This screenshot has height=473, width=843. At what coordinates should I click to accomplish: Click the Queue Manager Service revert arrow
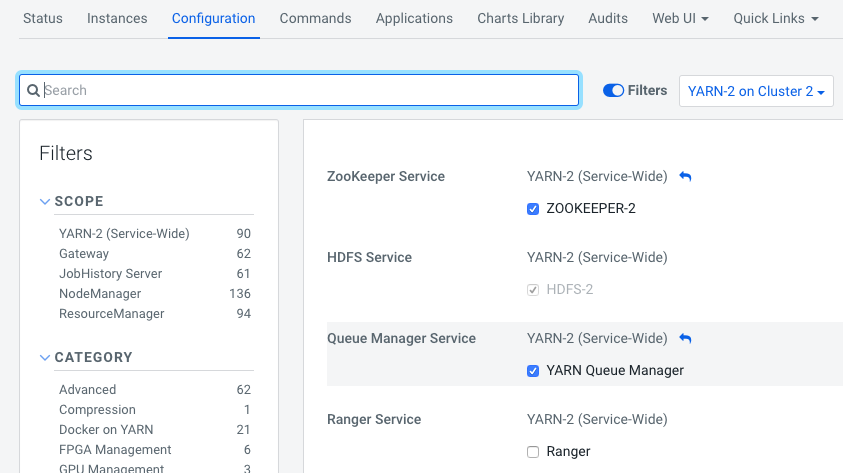click(x=685, y=339)
